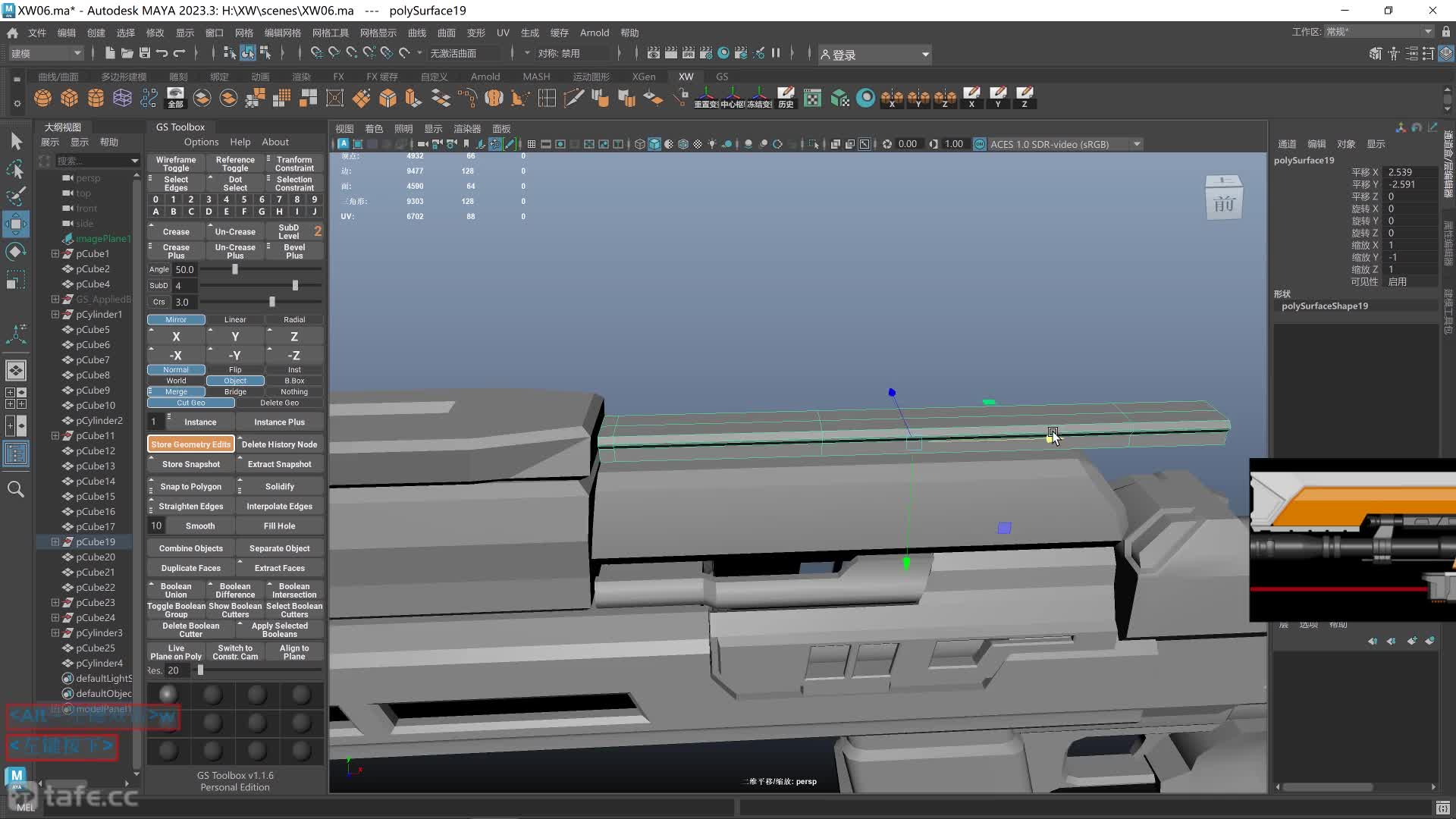This screenshot has height=819, width=1456.
Task: Click the polygon sphere shelf icon
Action: (43, 98)
